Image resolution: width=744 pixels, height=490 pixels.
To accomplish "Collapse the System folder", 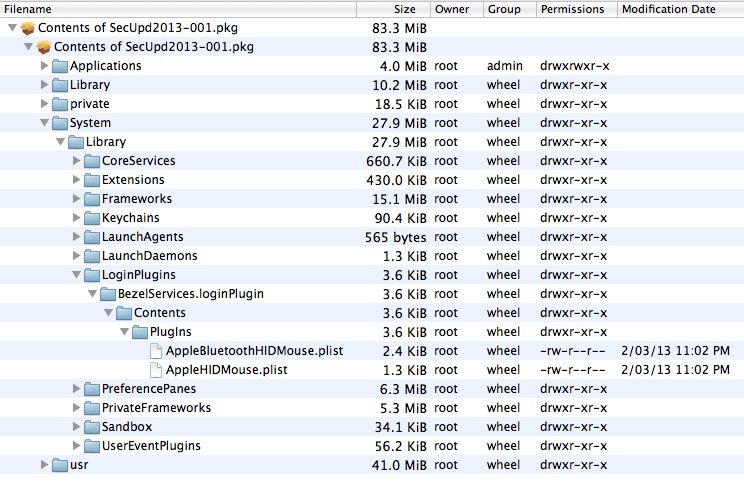I will pyautogui.click(x=45, y=122).
